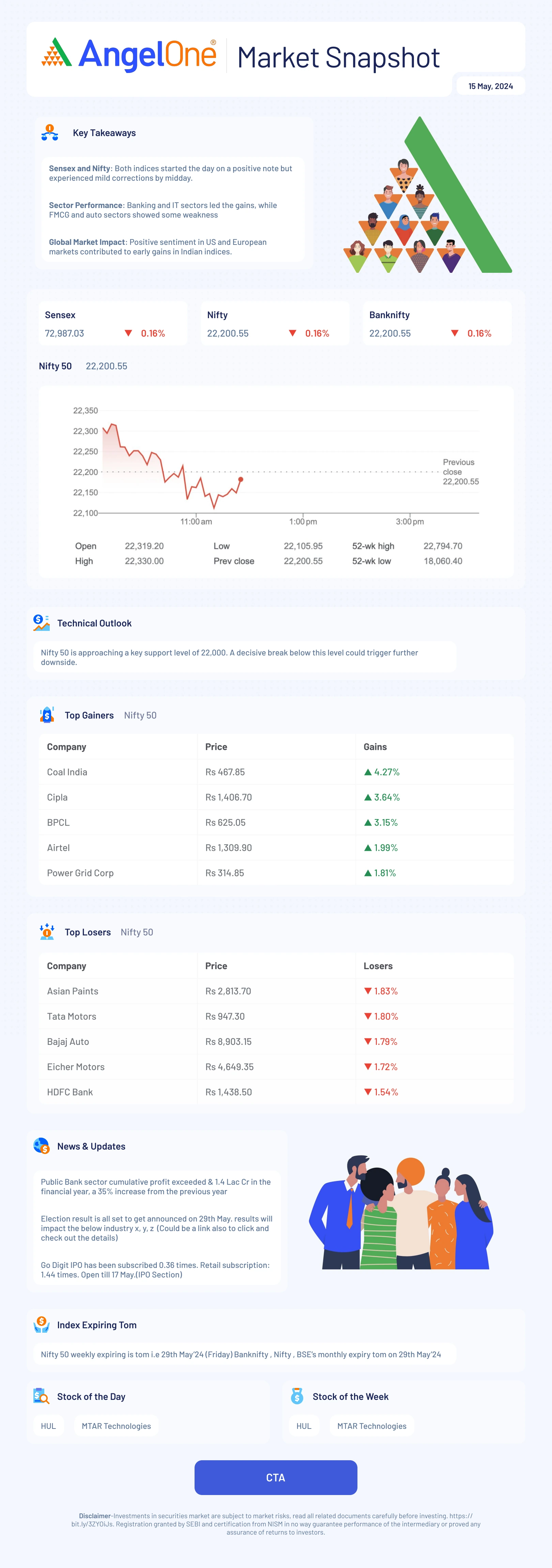
Task: Click the Previous close 22,200.55 label
Action: pyautogui.click(x=461, y=472)
